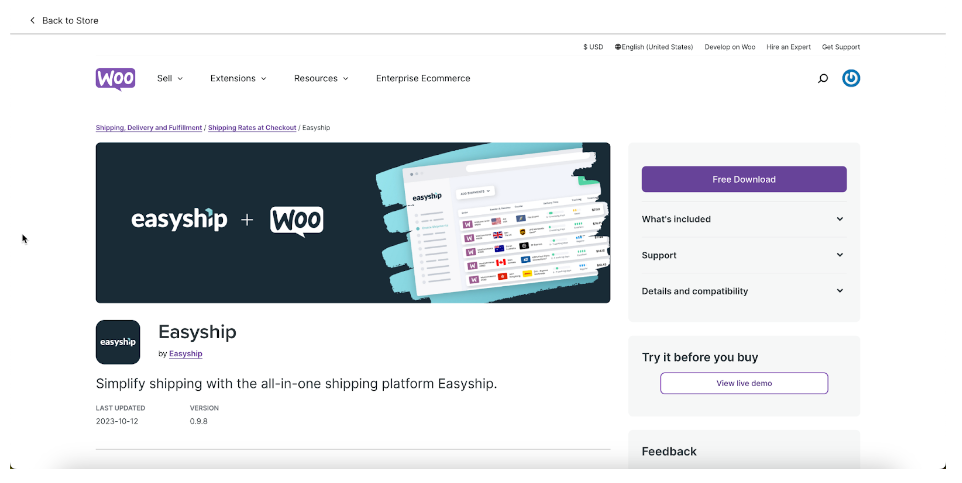The image size is (962, 483).
Task: Click the globe language icon
Action: pyautogui.click(x=618, y=47)
